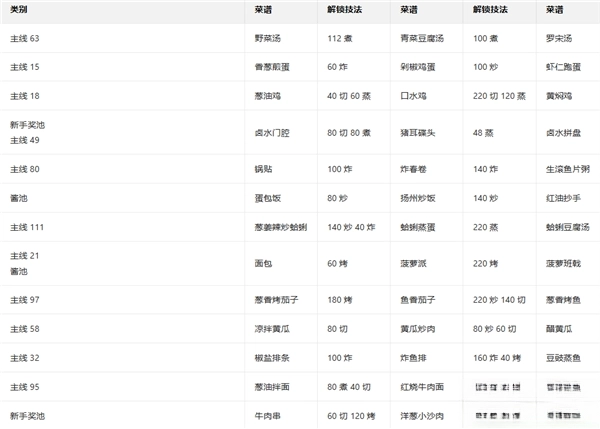Select the 生滚鱼片粥 cell
This screenshot has width=600, height=429.
tap(567, 169)
